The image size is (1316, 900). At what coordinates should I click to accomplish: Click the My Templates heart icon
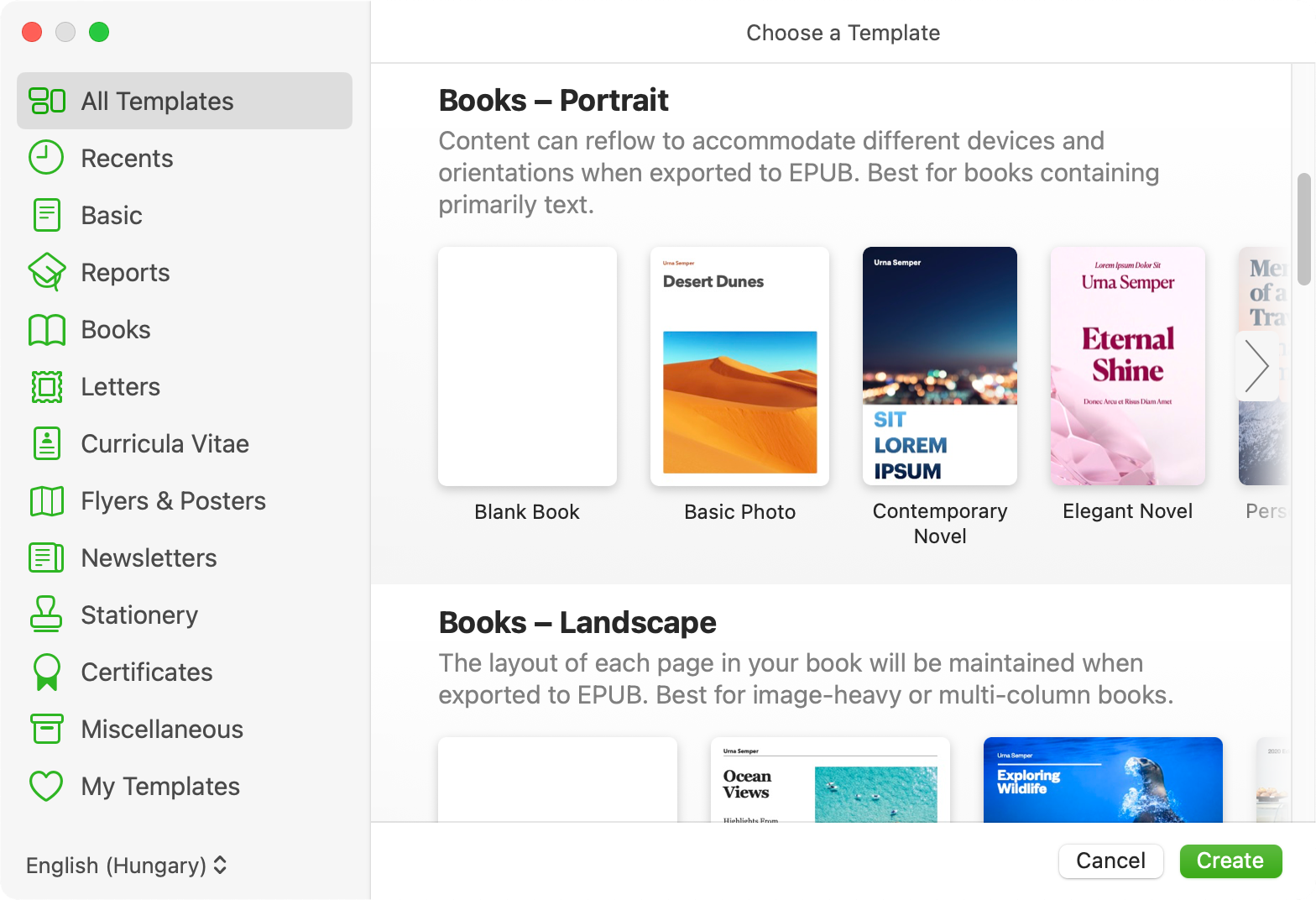click(46, 787)
